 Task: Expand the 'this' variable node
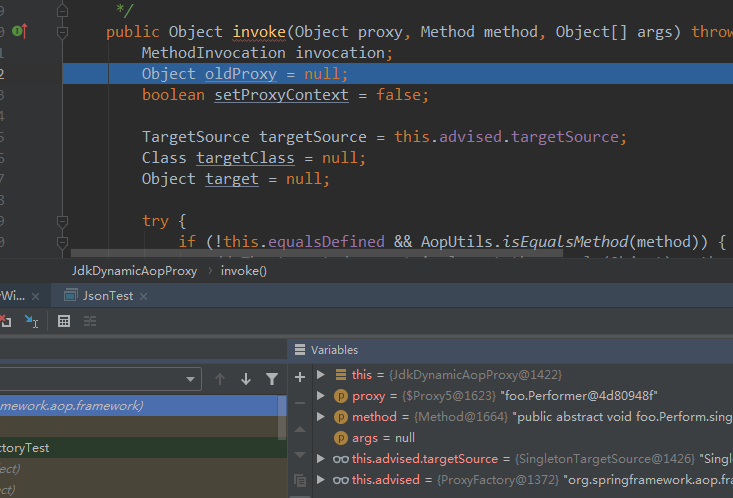(x=321, y=375)
